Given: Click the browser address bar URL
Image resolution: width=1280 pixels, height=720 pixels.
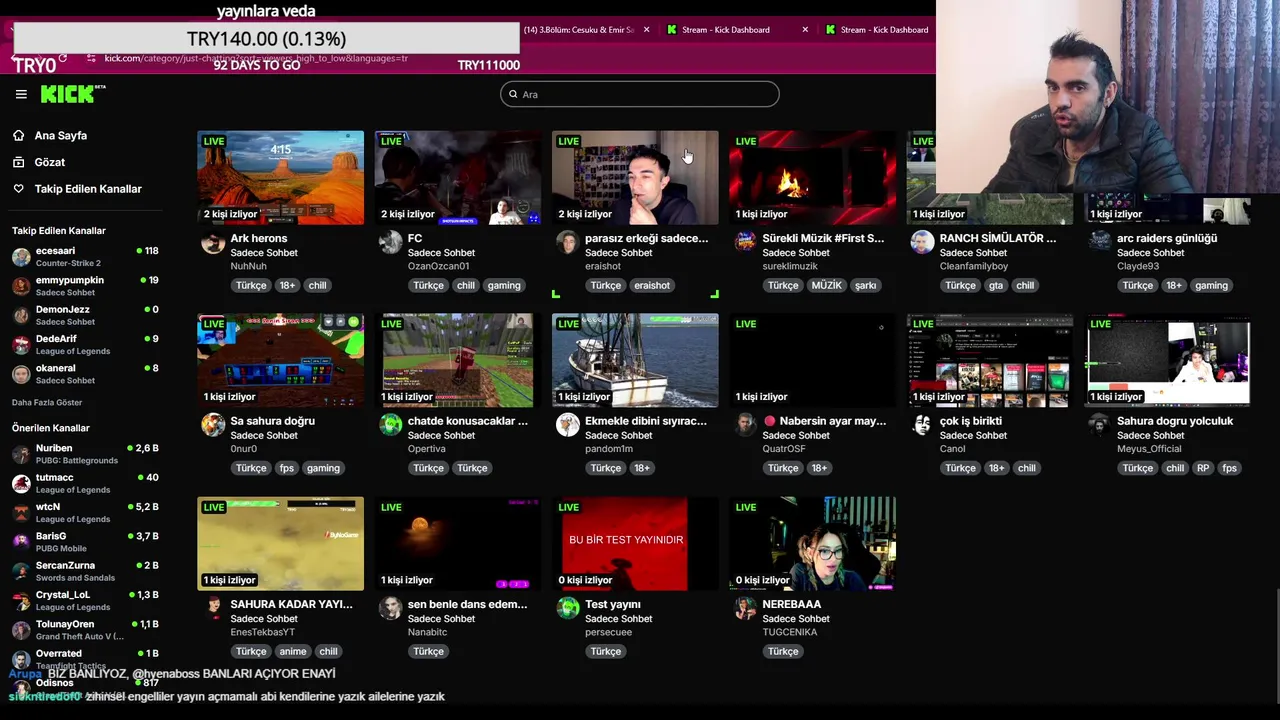Looking at the screenshot, I should click(256, 58).
